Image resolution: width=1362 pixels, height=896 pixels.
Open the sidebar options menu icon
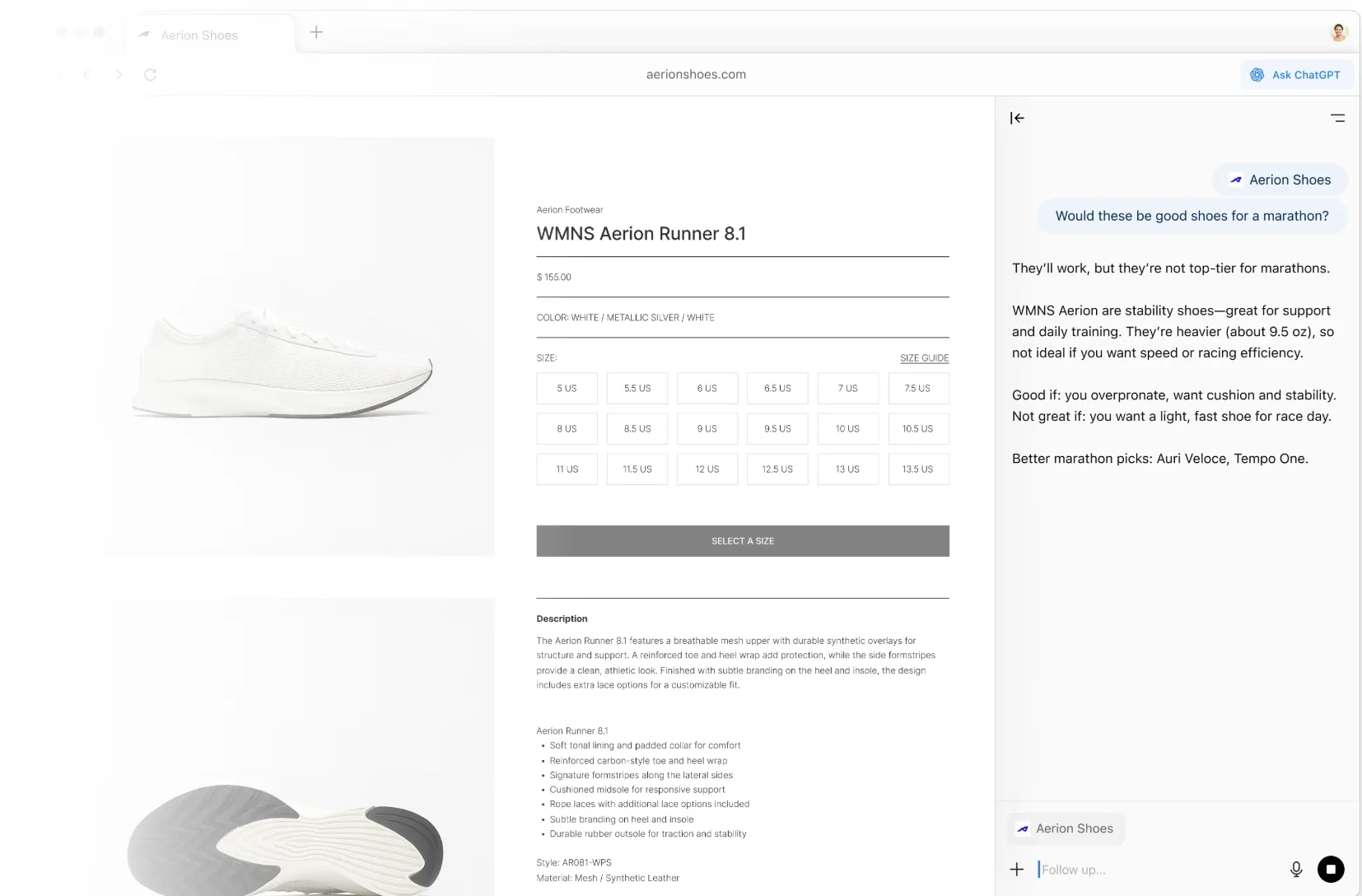(x=1337, y=119)
